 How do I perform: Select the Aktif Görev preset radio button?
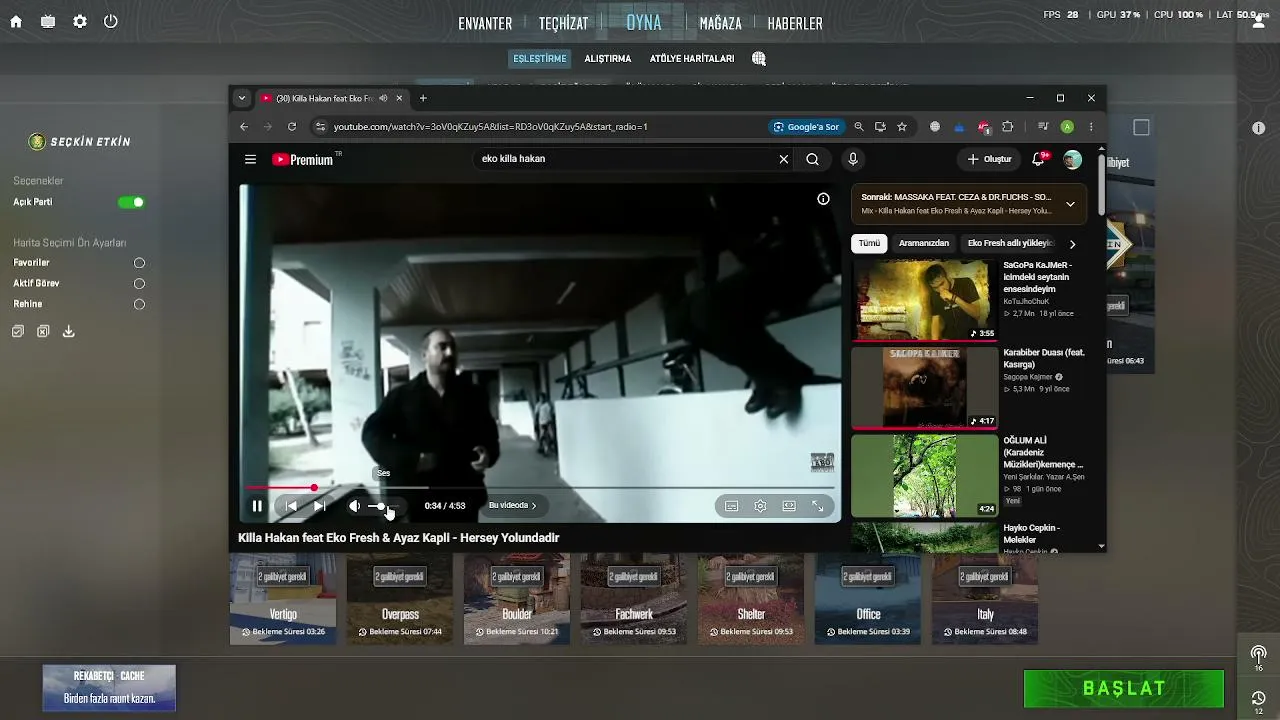tap(140, 284)
